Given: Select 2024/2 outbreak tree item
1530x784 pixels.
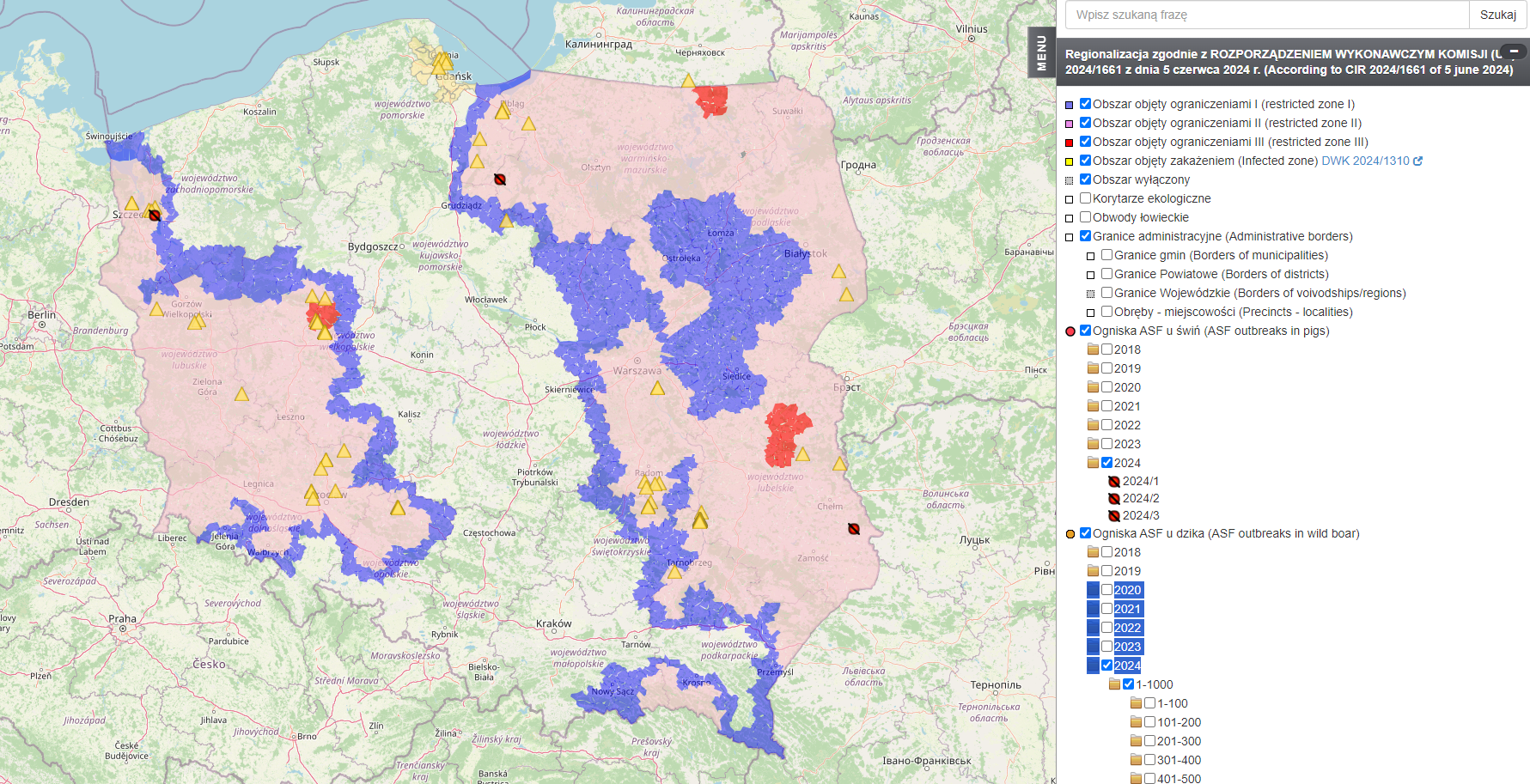Looking at the screenshot, I should pos(1140,499).
